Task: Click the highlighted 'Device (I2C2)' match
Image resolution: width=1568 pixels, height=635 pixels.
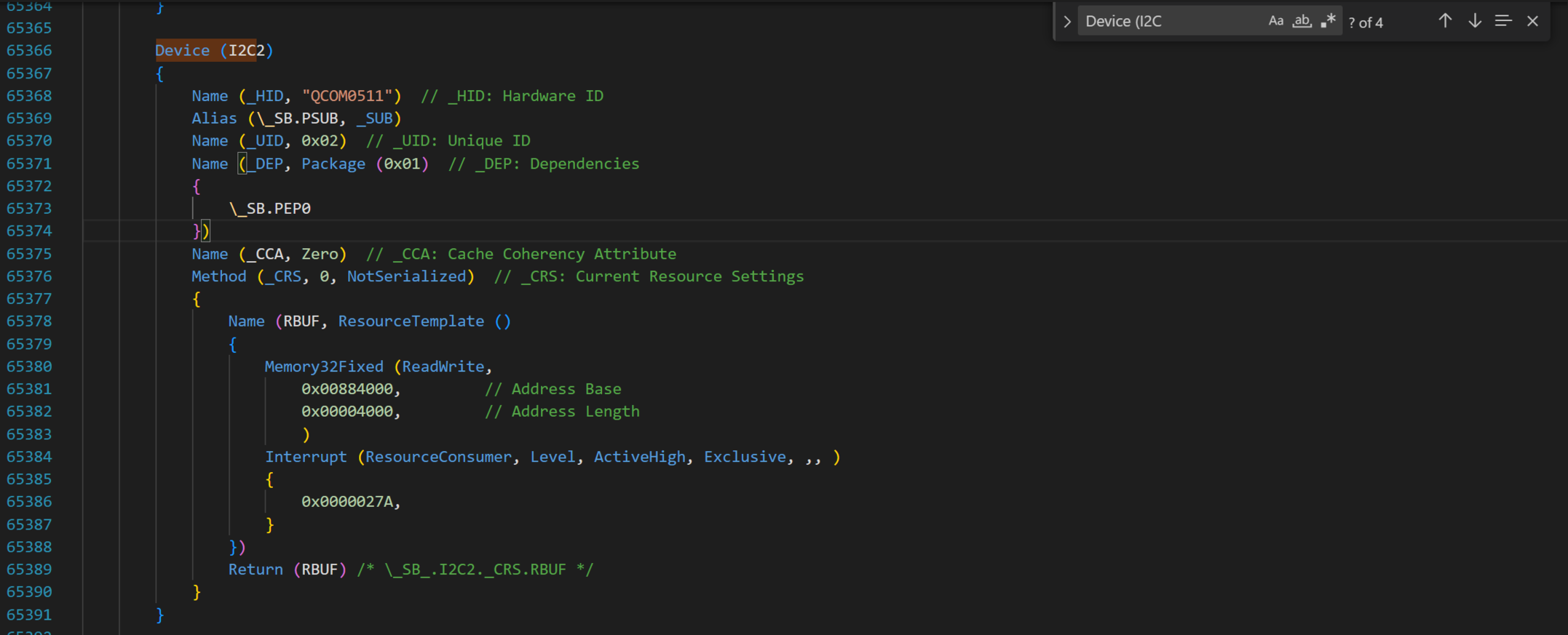Action: [x=206, y=50]
